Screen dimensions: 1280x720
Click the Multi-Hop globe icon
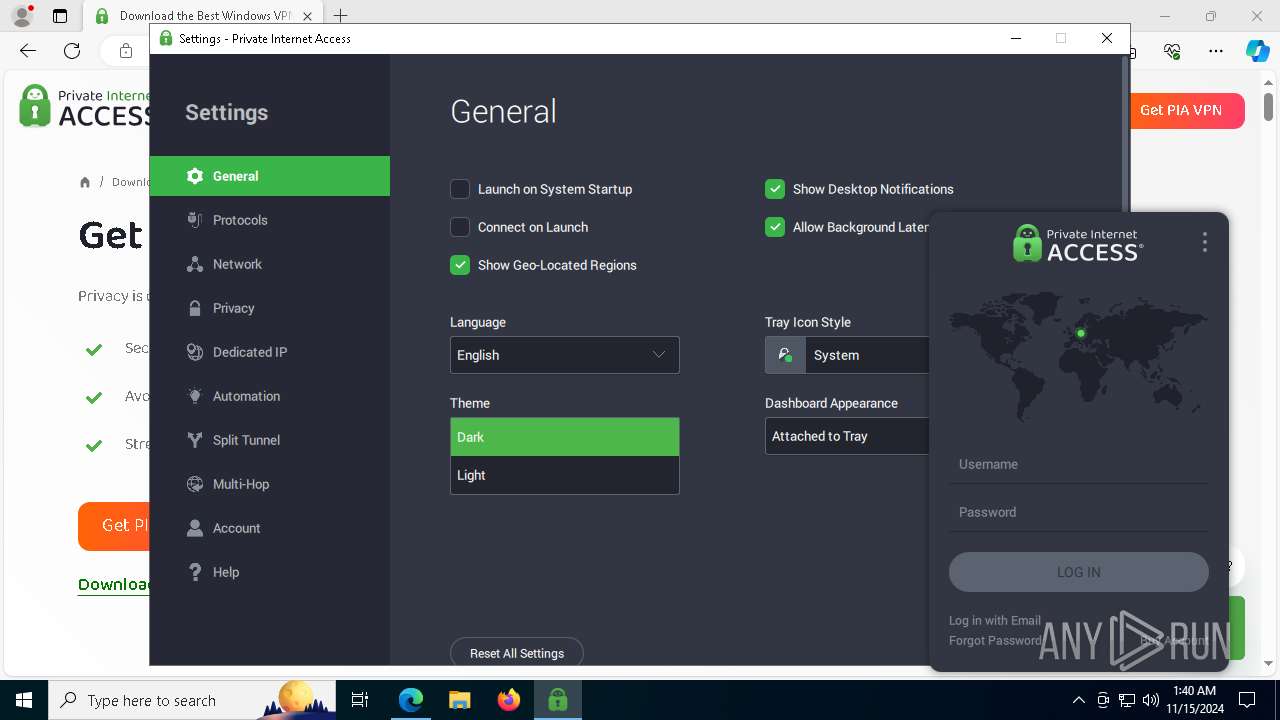(x=195, y=484)
